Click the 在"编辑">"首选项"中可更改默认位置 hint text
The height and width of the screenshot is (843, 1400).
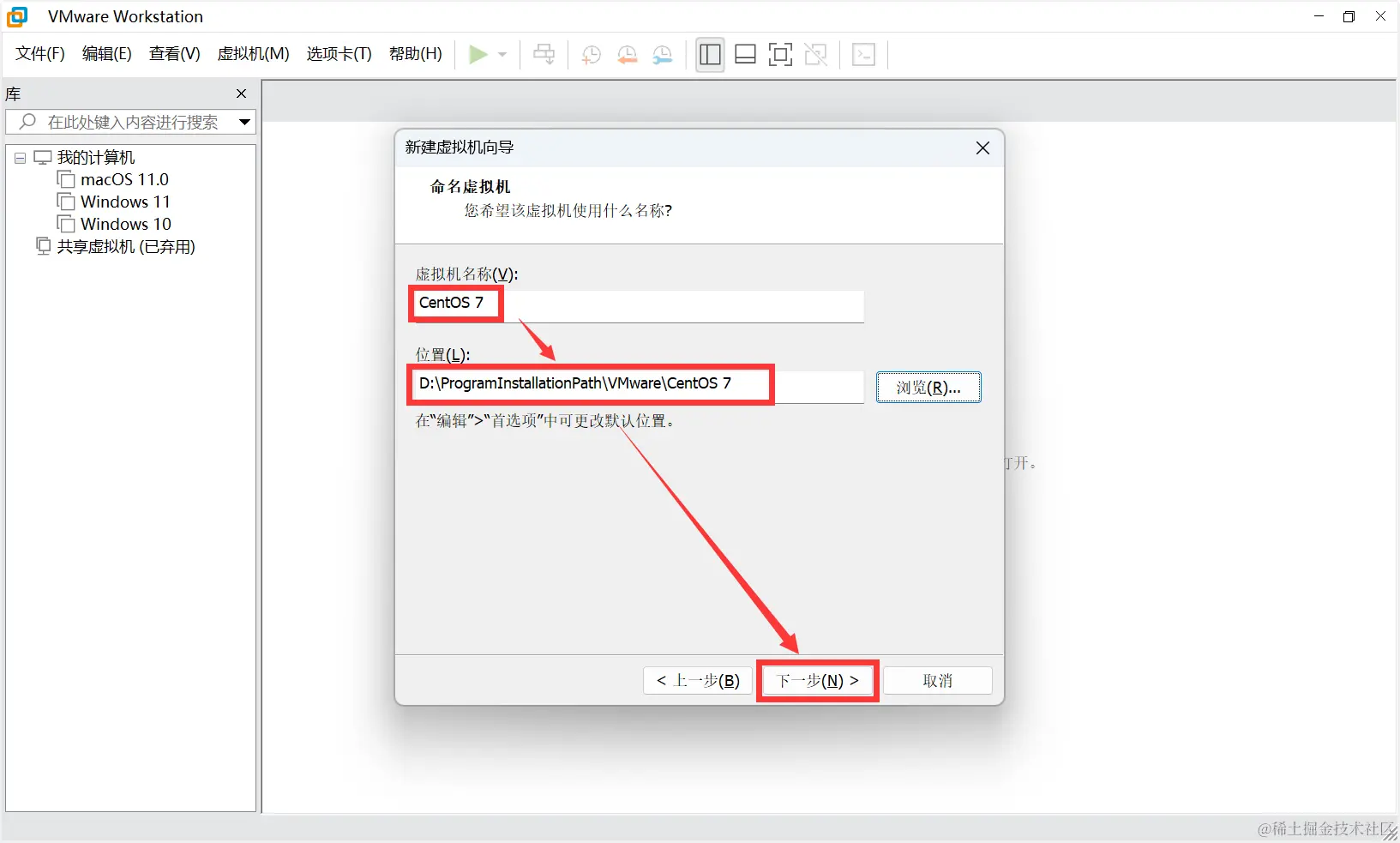pyautogui.click(x=546, y=421)
